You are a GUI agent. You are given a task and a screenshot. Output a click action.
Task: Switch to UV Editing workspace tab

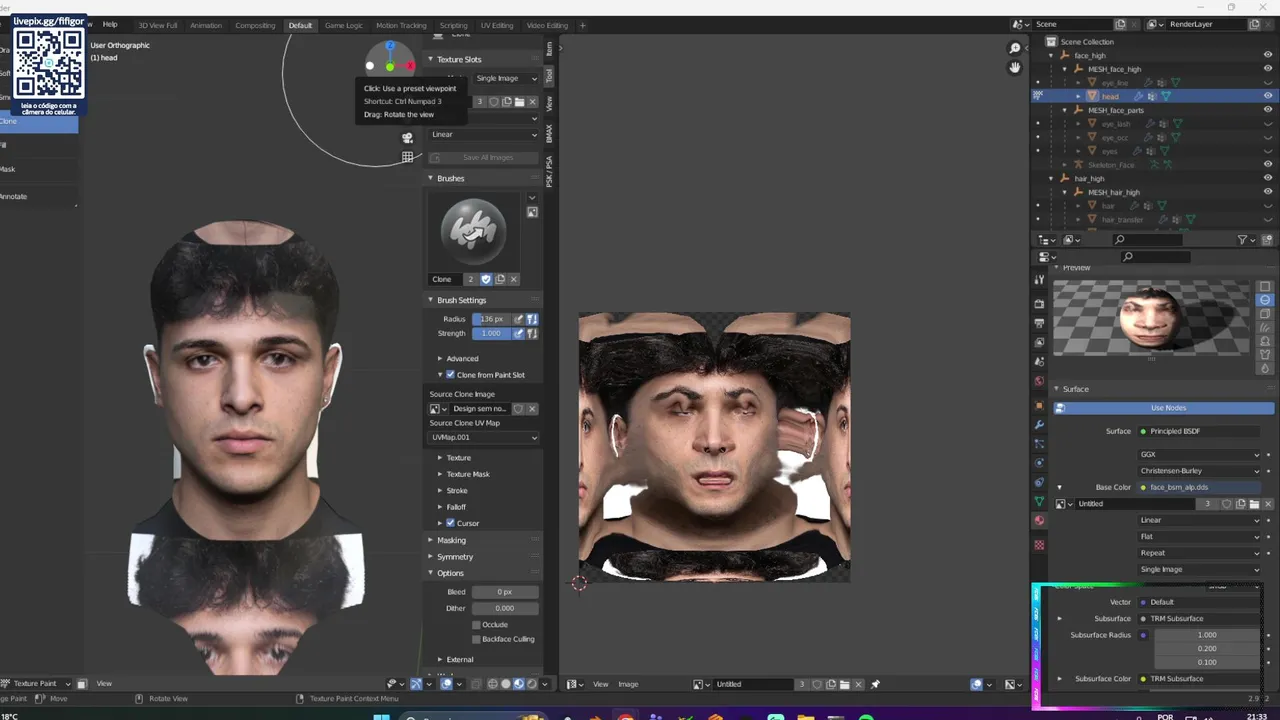tap(497, 25)
